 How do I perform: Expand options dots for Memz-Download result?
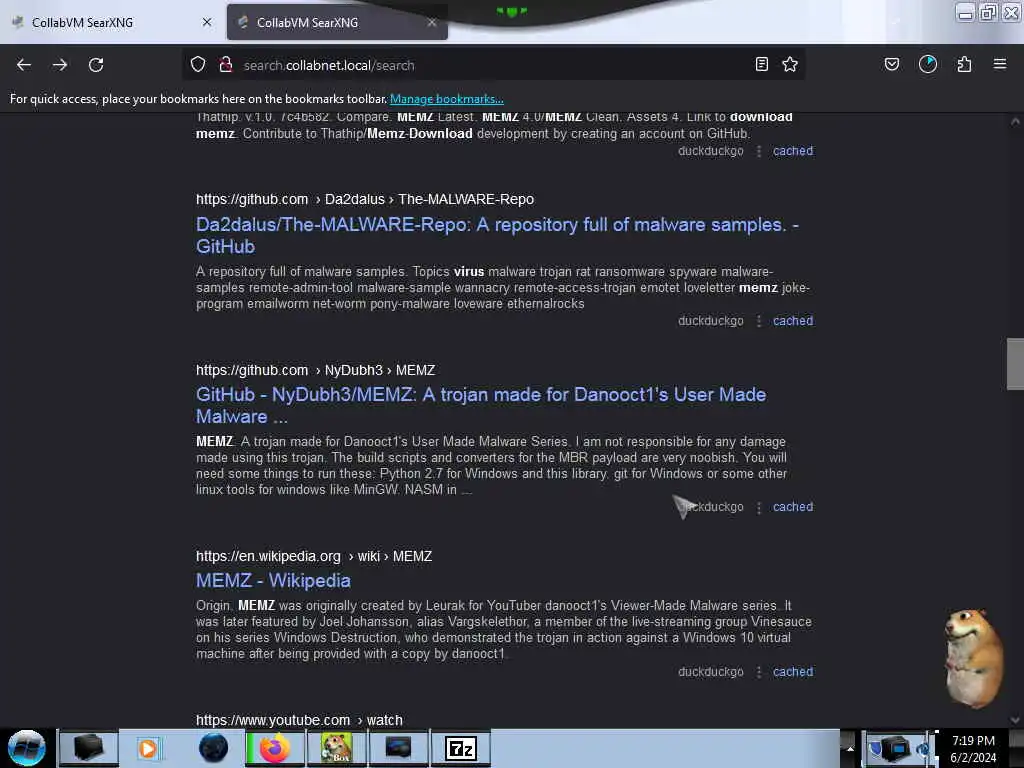pos(759,152)
